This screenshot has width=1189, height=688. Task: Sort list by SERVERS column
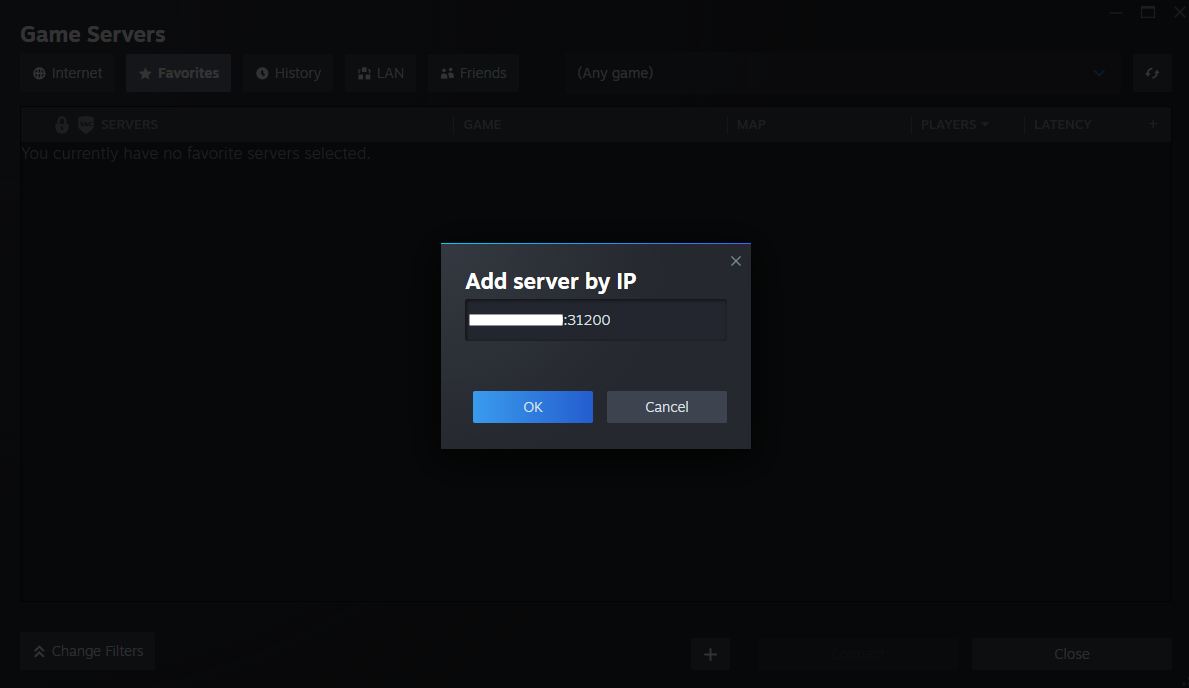pyautogui.click(x=129, y=124)
